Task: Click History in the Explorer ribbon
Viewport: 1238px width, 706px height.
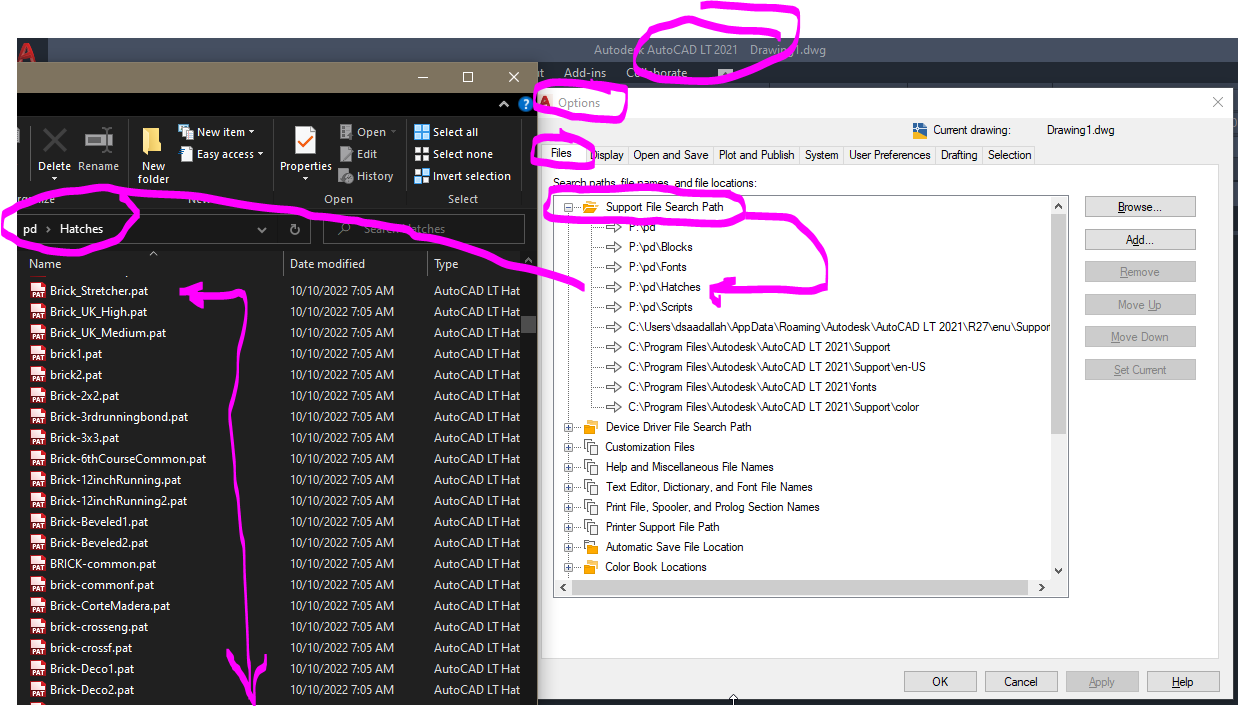Action: tap(366, 176)
